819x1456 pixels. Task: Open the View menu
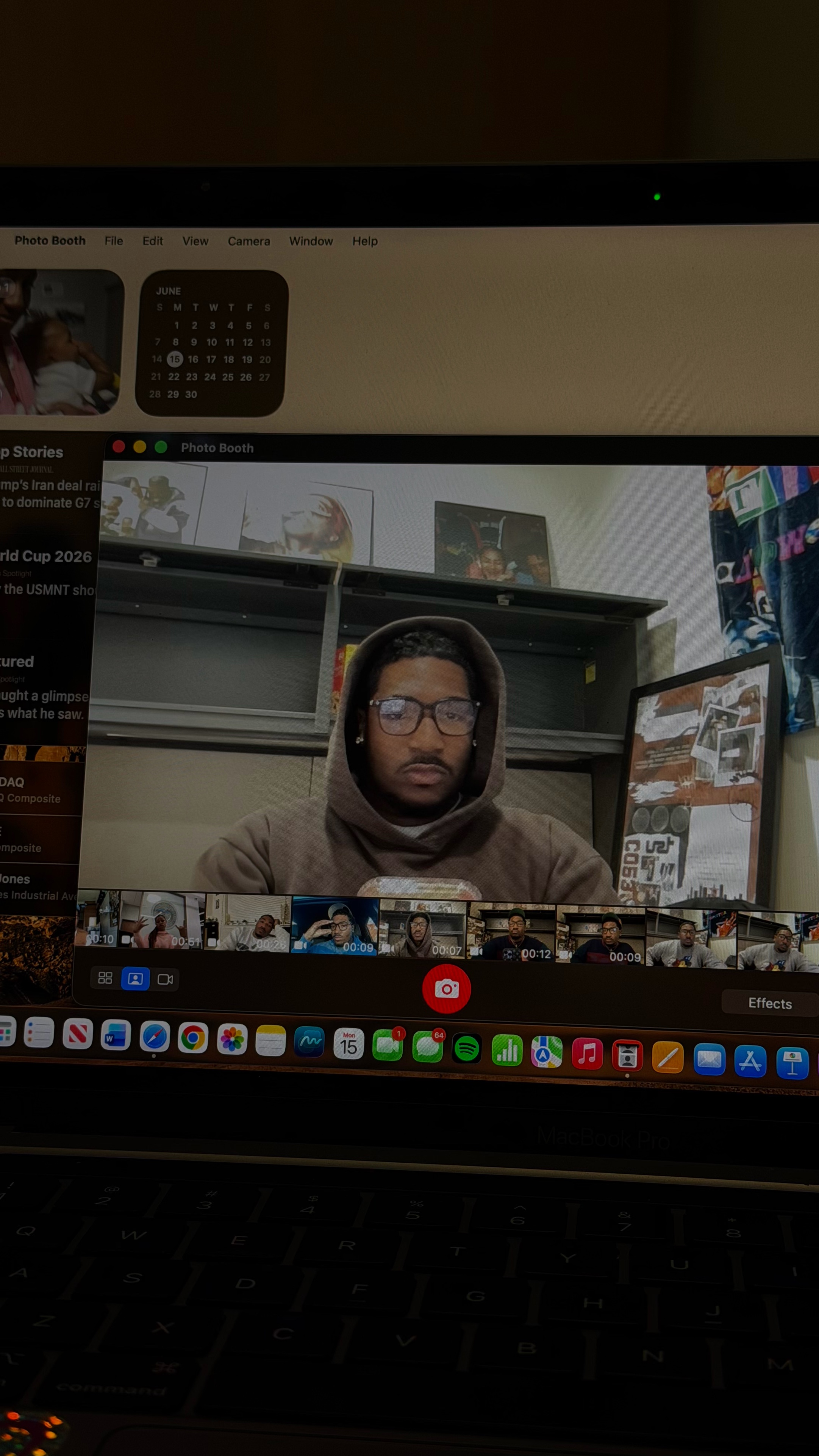(195, 241)
